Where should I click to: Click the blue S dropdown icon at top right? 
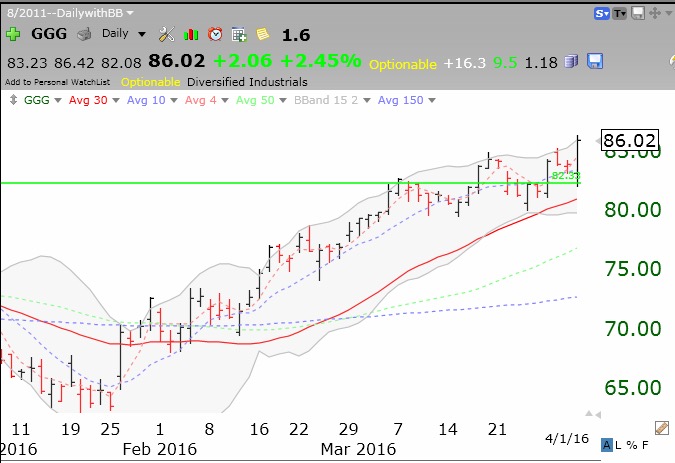click(x=602, y=12)
